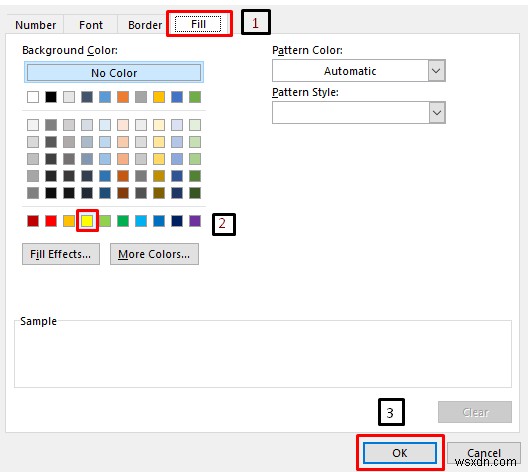Switch to the Number tab

coord(35,25)
